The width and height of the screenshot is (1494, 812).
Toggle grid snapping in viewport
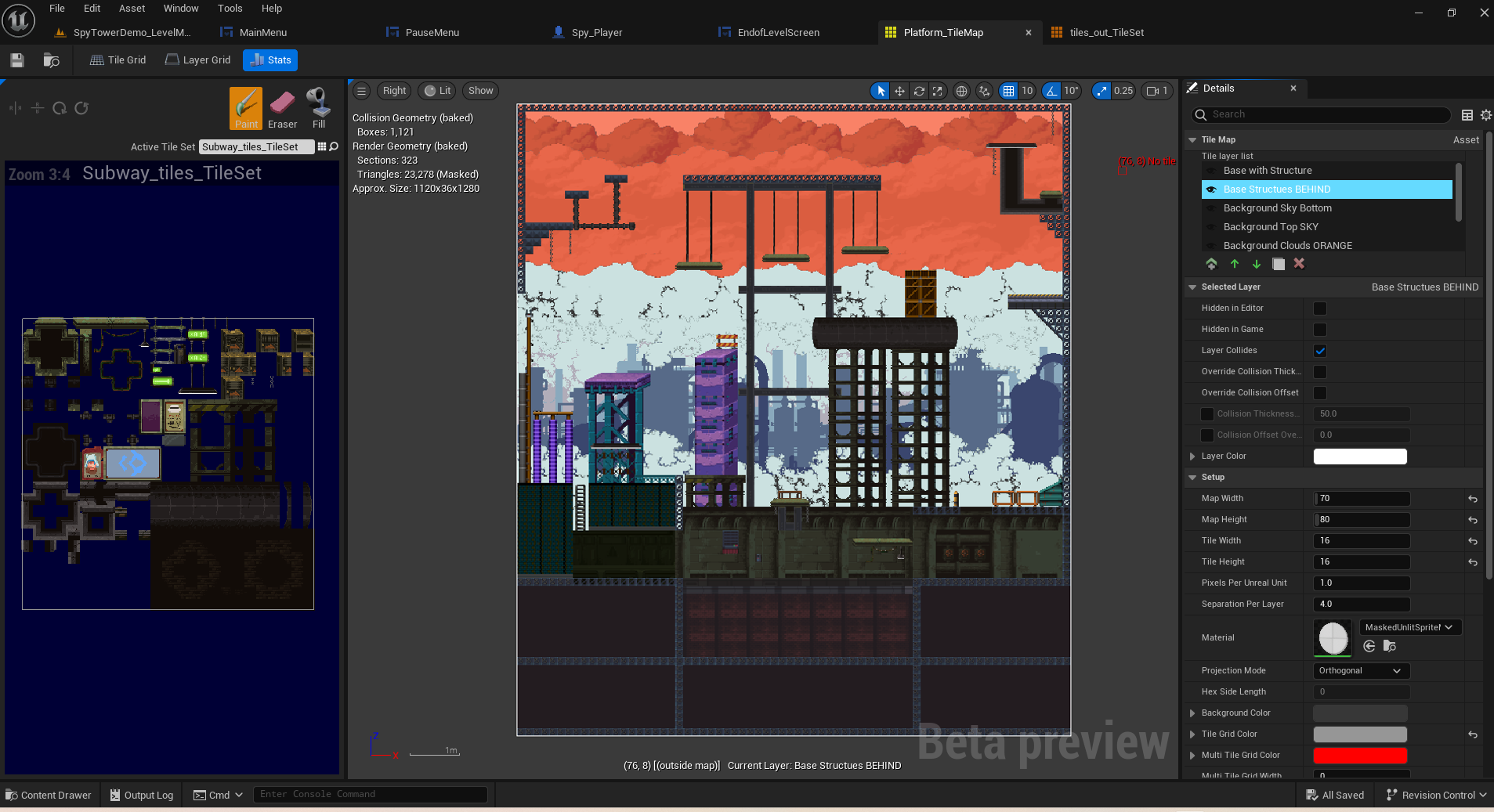tap(1008, 91)
